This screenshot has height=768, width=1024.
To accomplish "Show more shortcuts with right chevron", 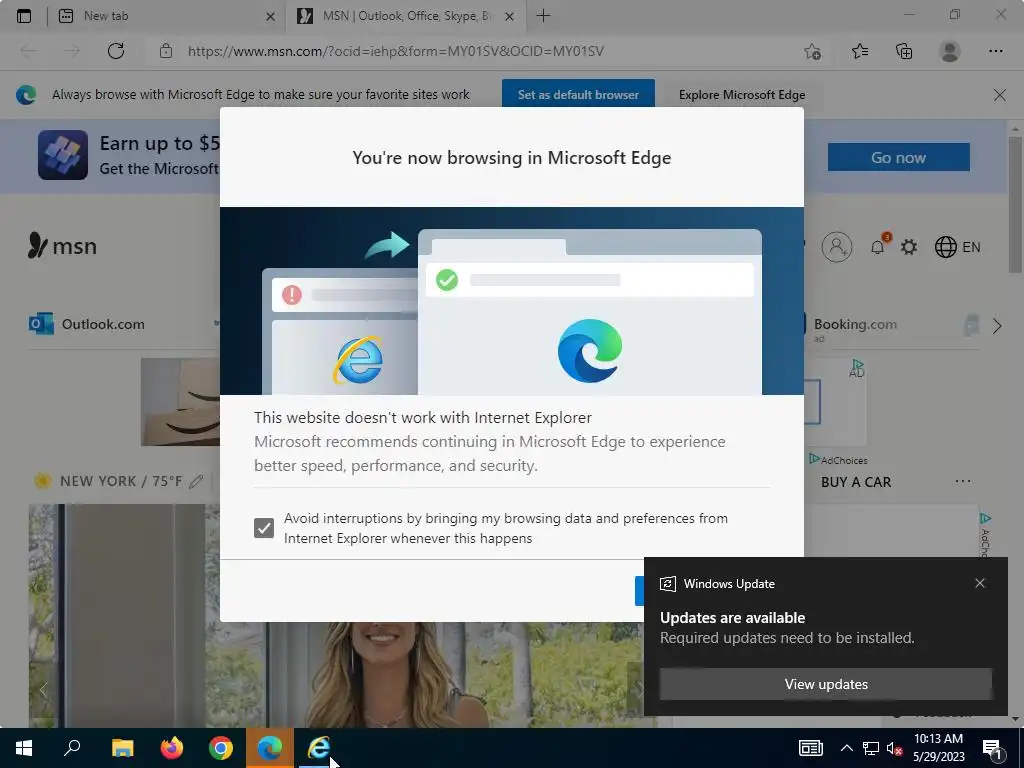I will pos(997,325).
